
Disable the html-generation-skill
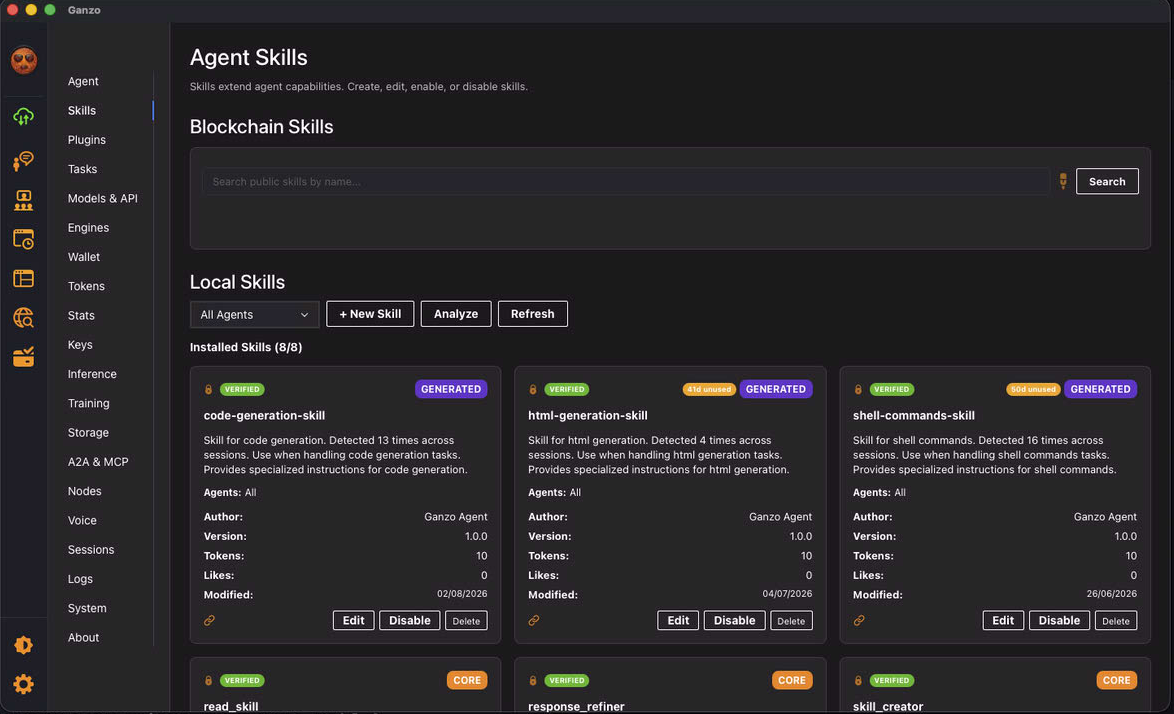(734, 620)
